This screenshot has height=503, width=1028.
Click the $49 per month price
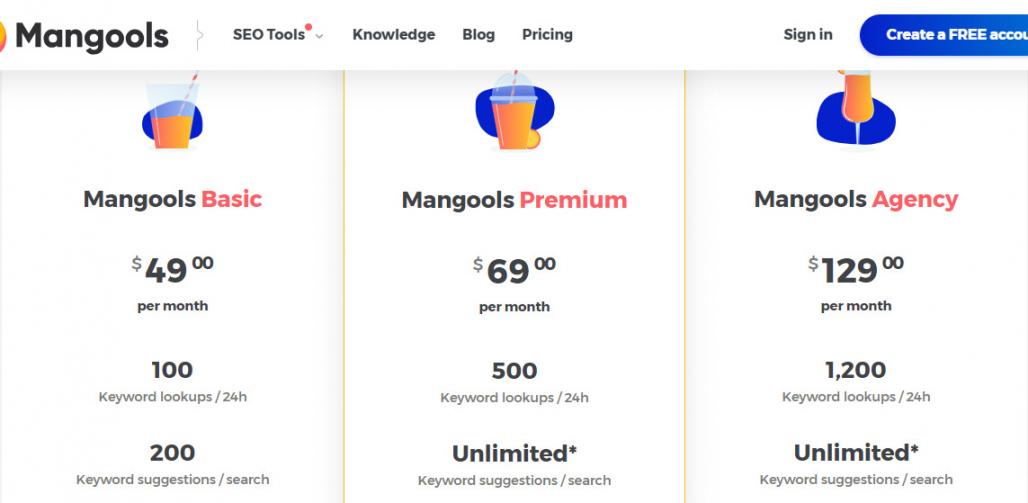(172, 270)
